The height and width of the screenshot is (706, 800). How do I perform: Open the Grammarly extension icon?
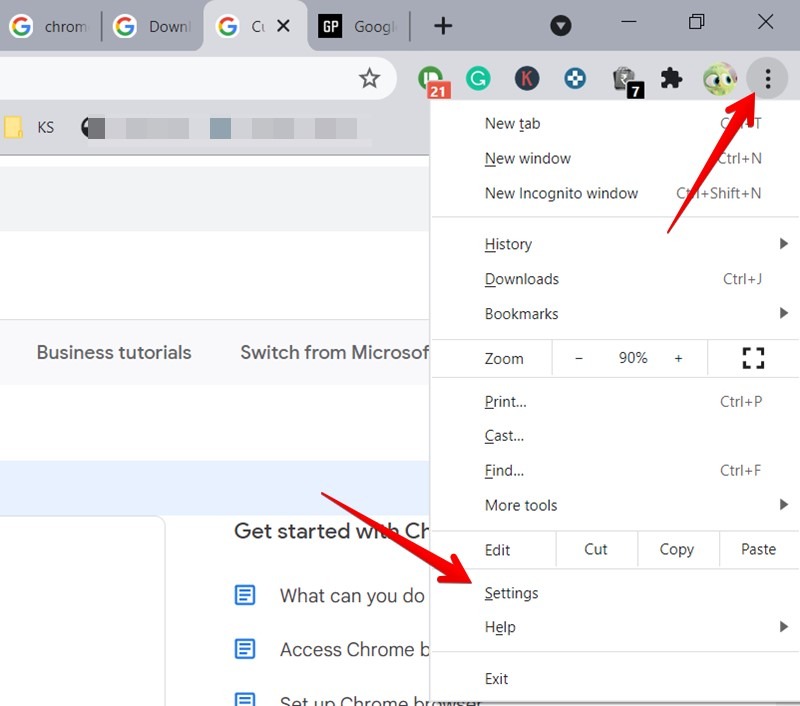click(x=479, y=78)
